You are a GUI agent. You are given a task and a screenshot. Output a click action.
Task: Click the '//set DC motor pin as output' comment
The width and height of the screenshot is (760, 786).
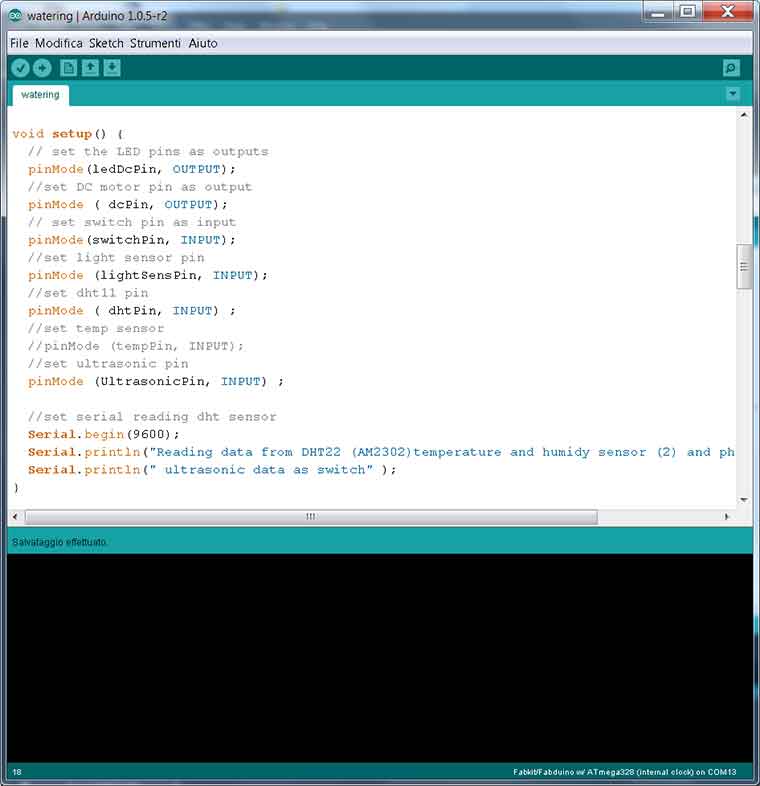click(140, 187)
